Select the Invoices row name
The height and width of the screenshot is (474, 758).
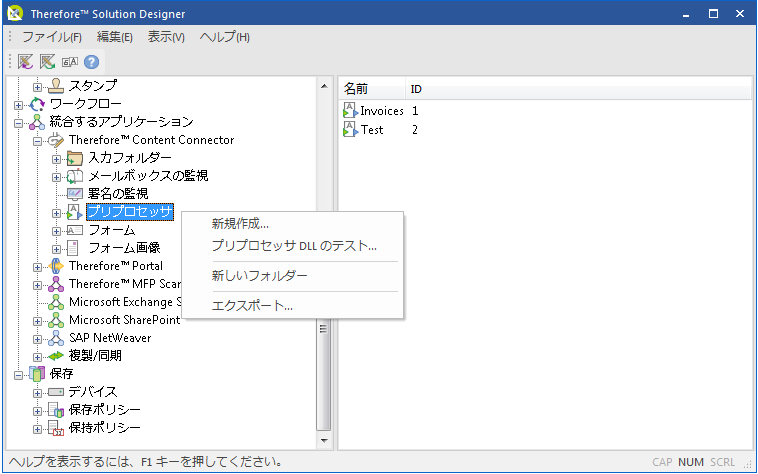382,111
